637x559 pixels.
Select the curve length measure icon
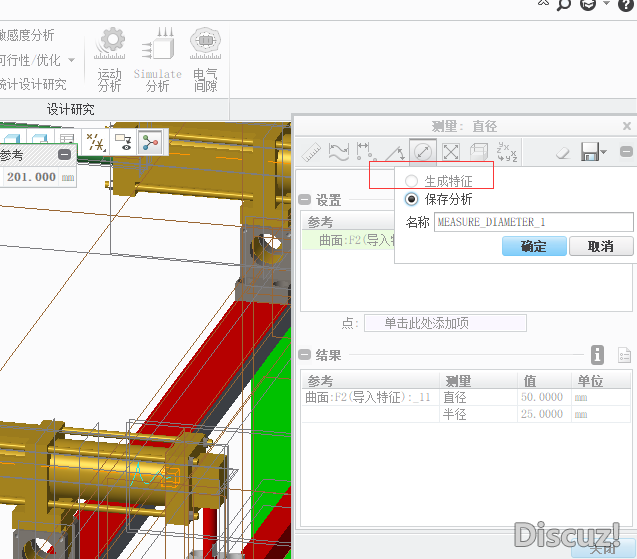(338, 152)
